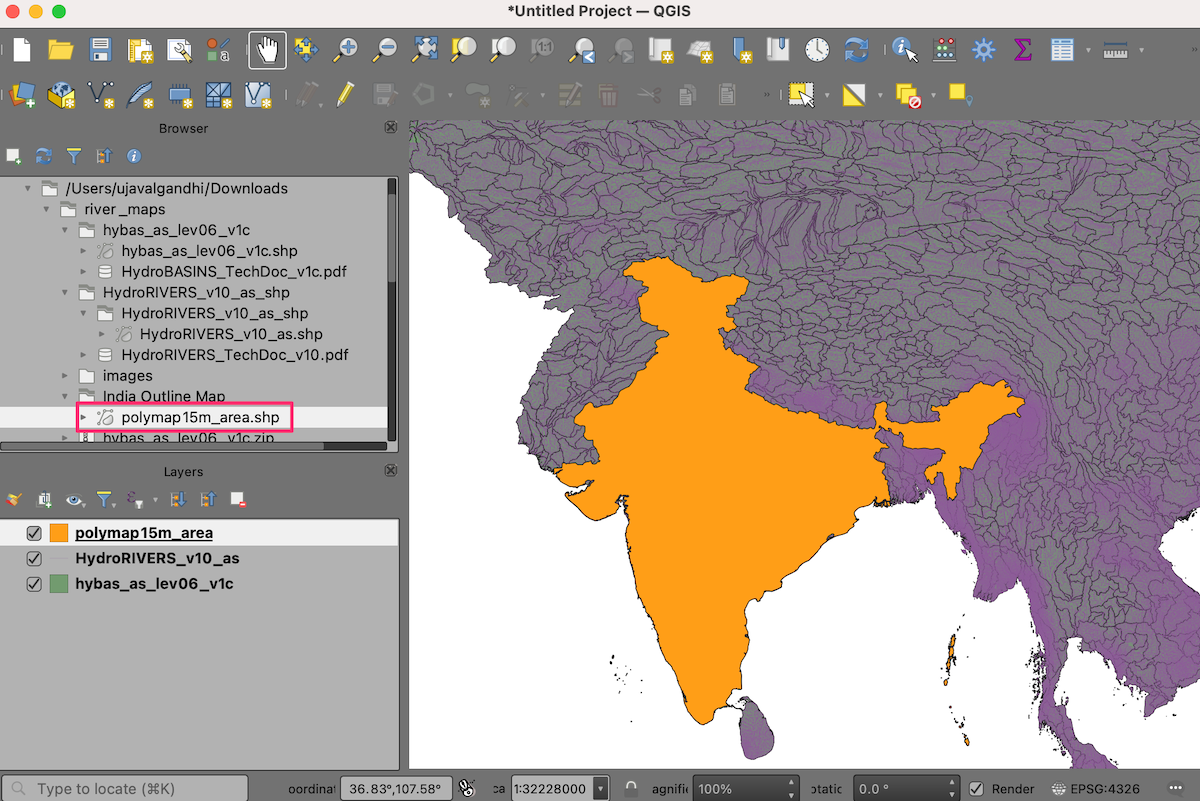Click the Refresh map icon in toolbar
Image resolution: width=1200 pixels, height=801 pixels.
click(856, 49)
